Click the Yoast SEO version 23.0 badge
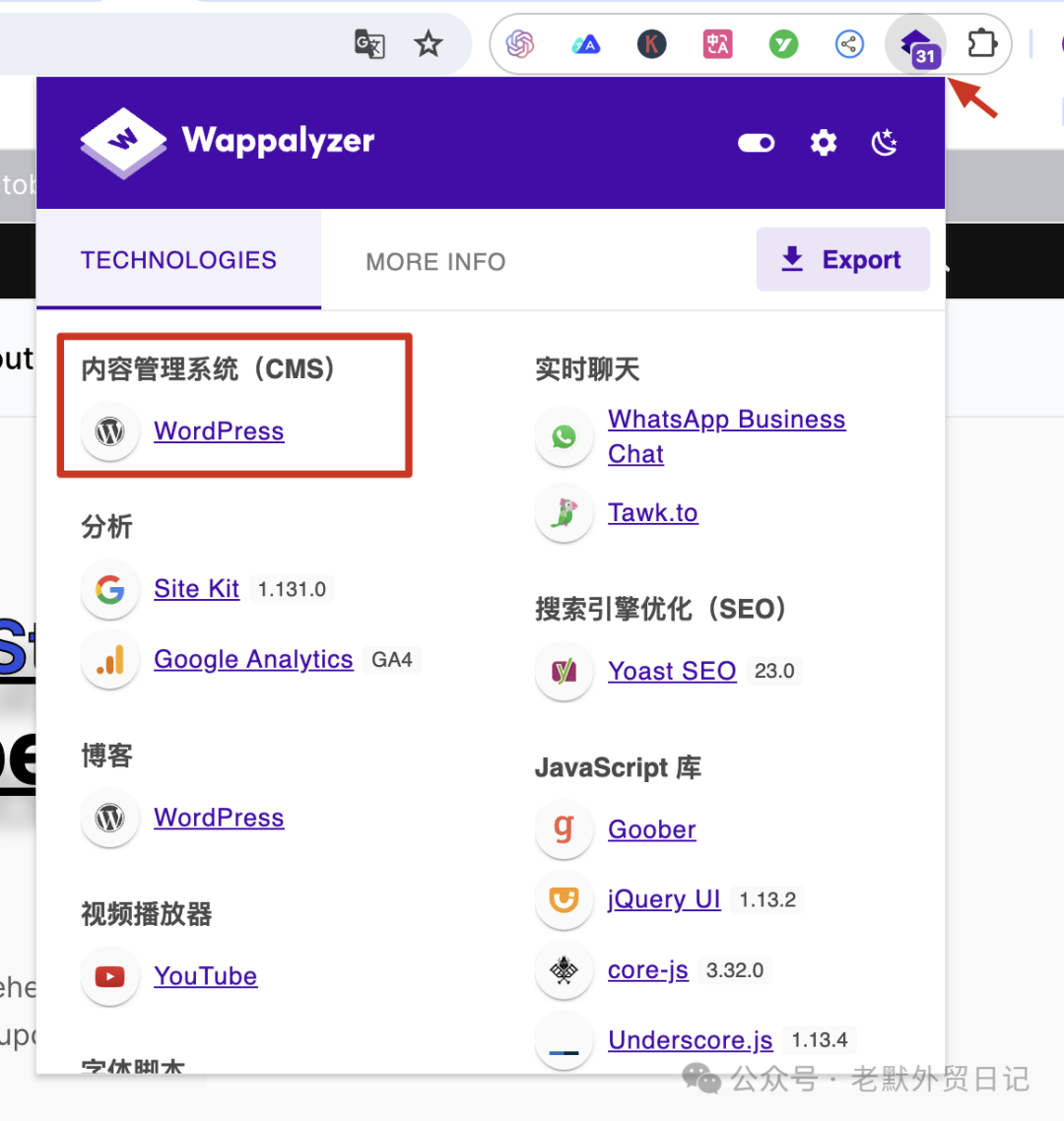Image resolution: width=1064 pixels, height=1121 pixels. coord(774,671)
